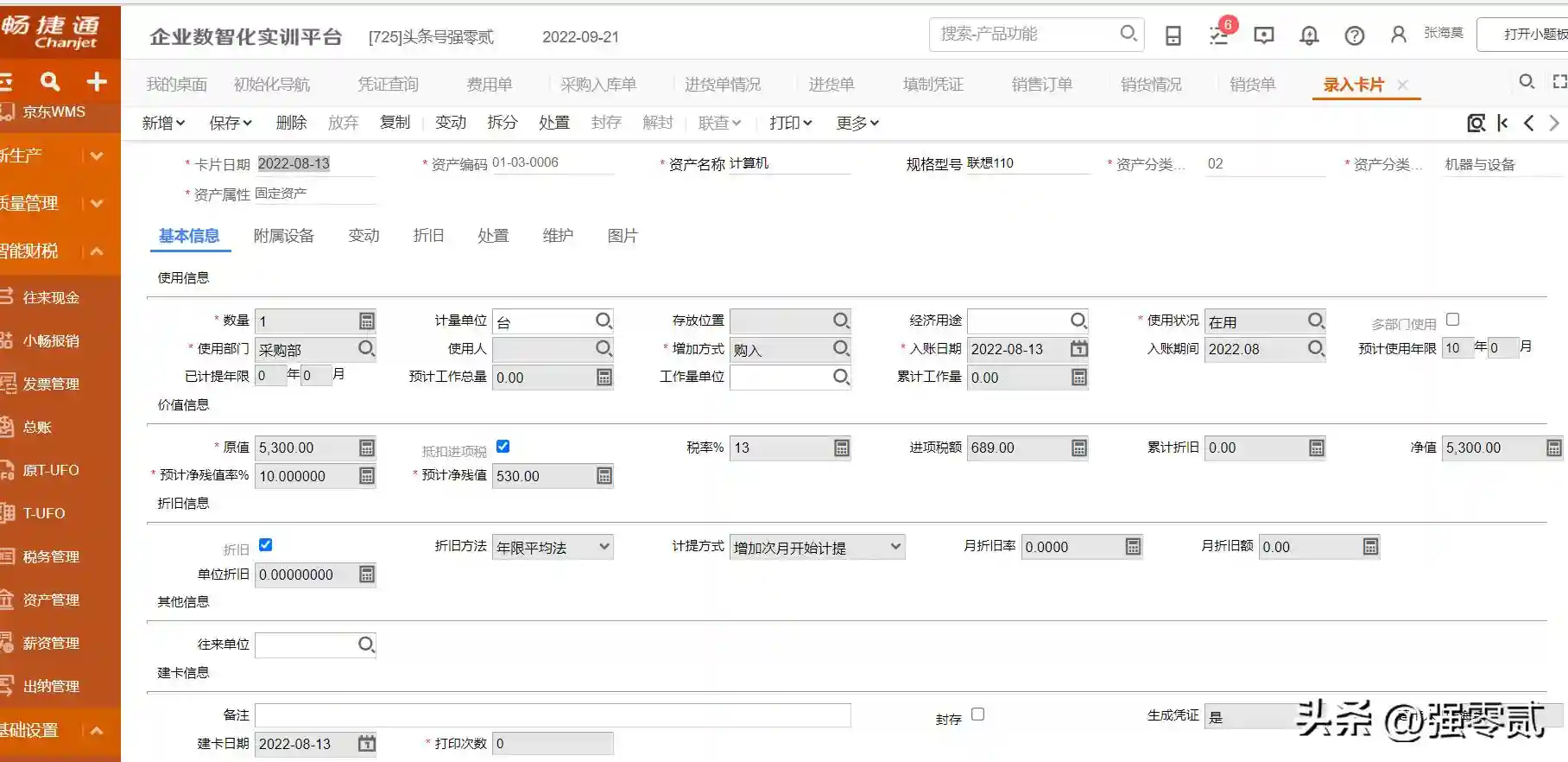Open the help question mark icon
The height and width of the screenshot is (762, 1568).
click(x=1354, y=35)
